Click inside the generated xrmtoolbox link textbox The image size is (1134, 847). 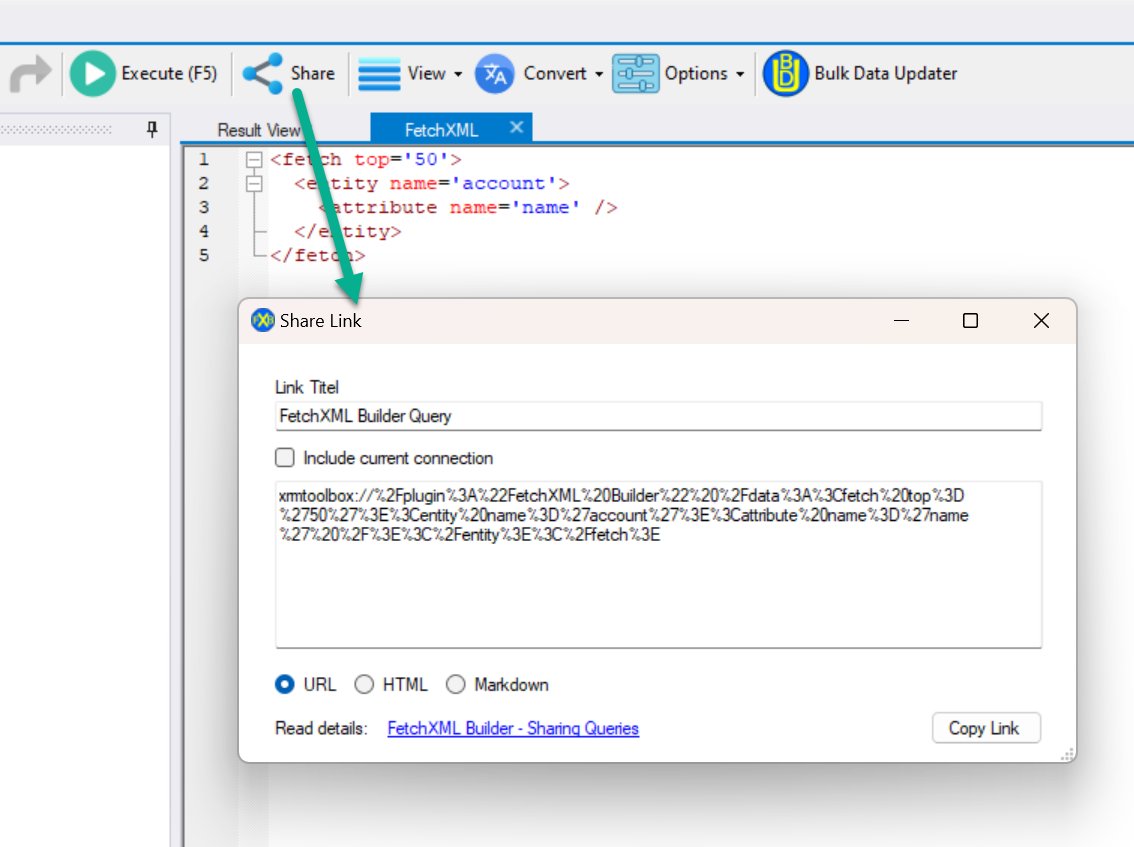[x=658, y=564]
